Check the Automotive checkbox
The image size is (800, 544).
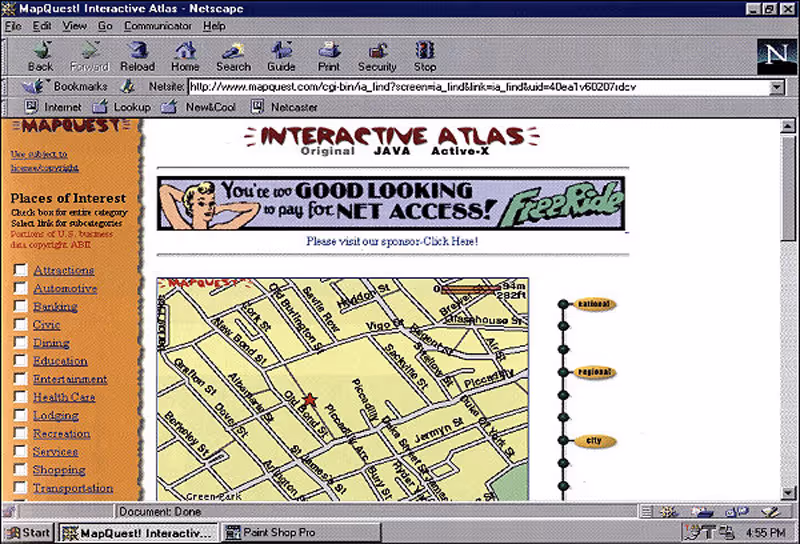20,288
